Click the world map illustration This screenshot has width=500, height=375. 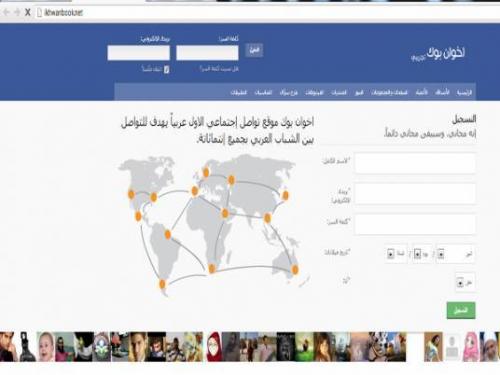tap(213, 225)
